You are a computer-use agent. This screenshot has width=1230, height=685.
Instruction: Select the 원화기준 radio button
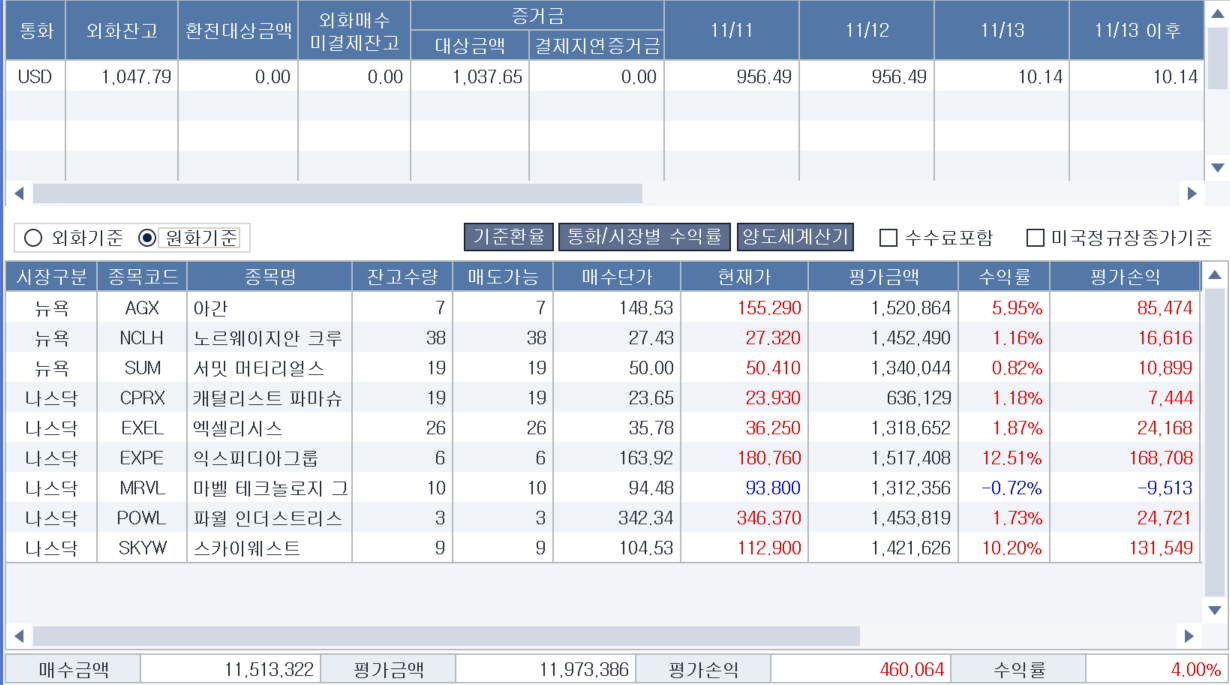coord(148,238)
